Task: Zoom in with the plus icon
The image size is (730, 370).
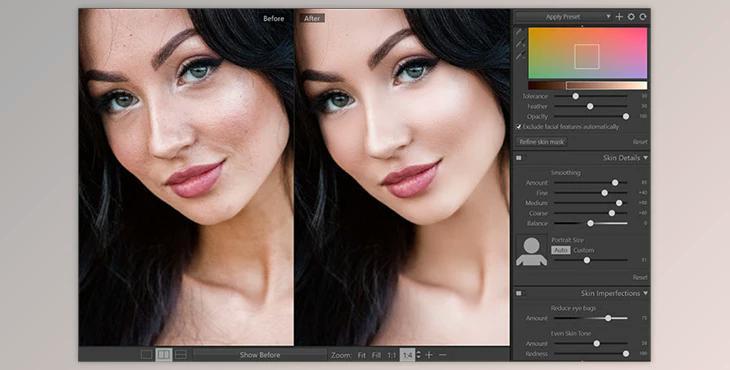Action: (x=429, y=355)
